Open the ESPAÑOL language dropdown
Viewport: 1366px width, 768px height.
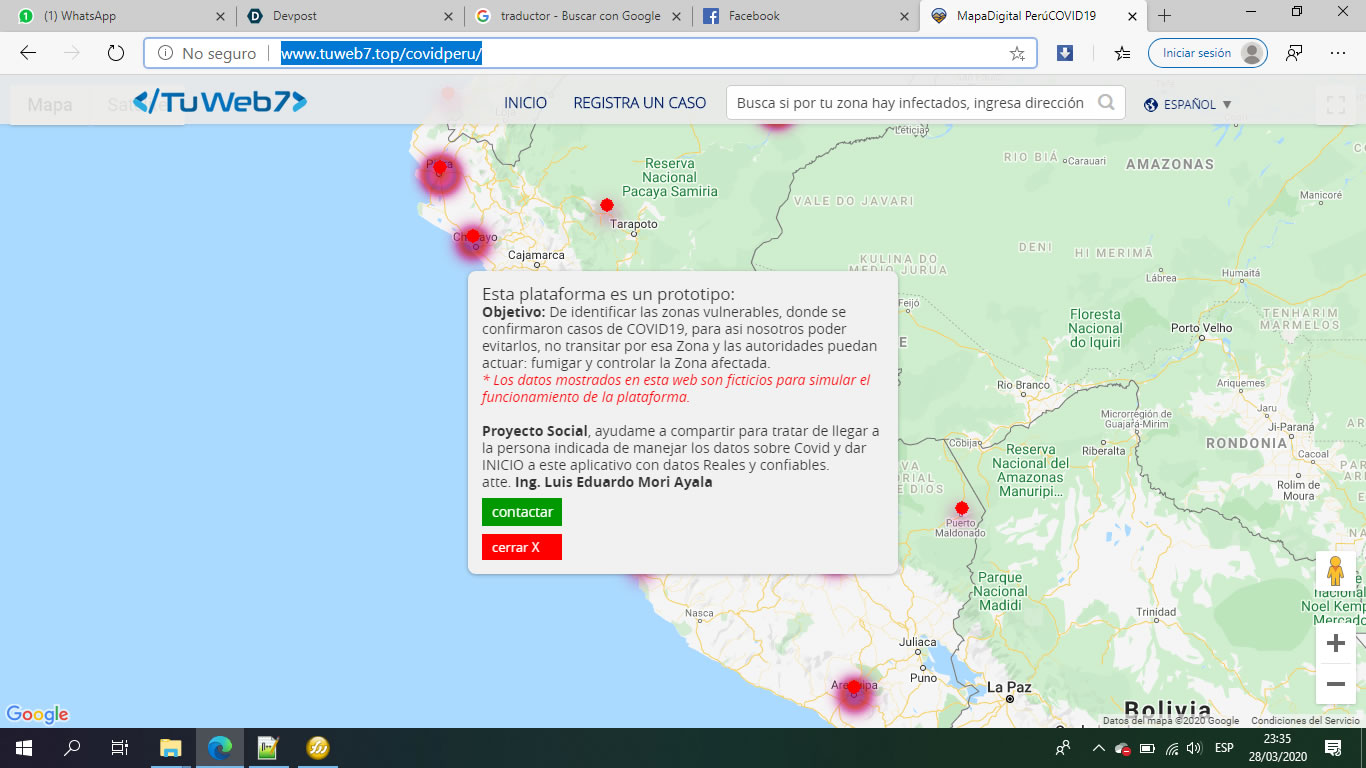pos(1188,104)
